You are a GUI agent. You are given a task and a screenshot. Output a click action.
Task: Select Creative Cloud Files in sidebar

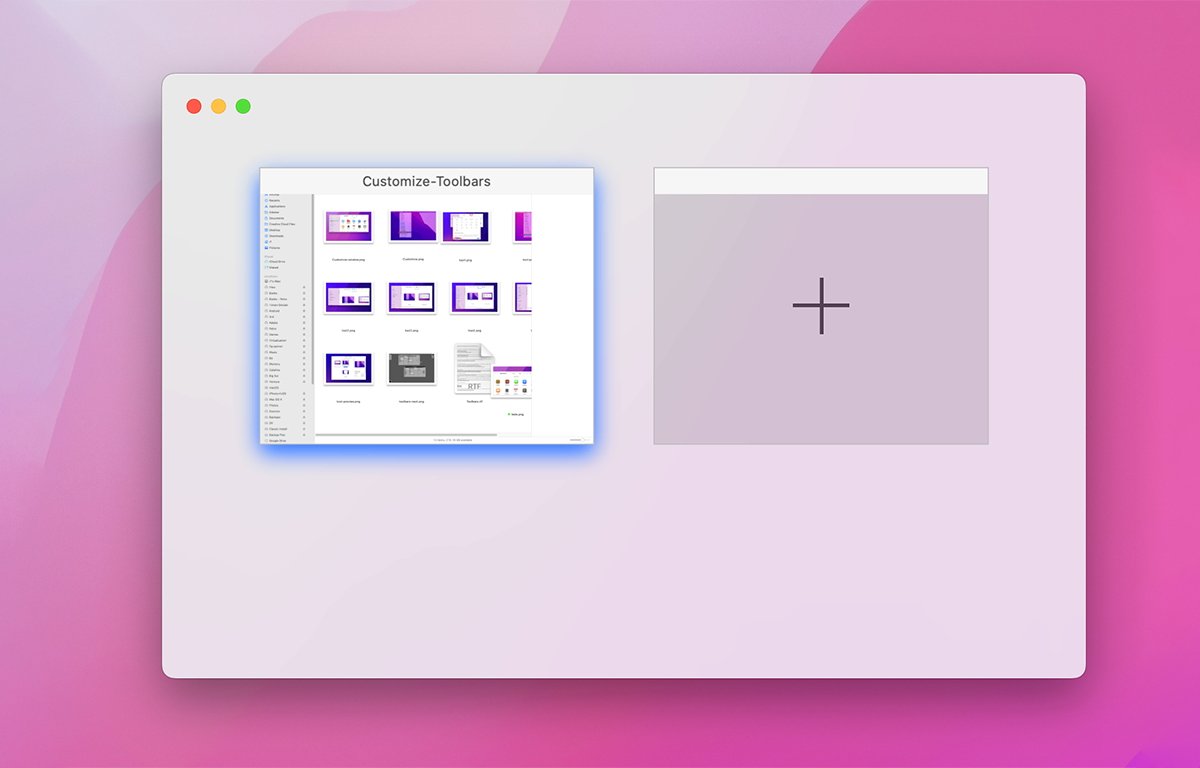pyautogui.click(x=282, y=224)
